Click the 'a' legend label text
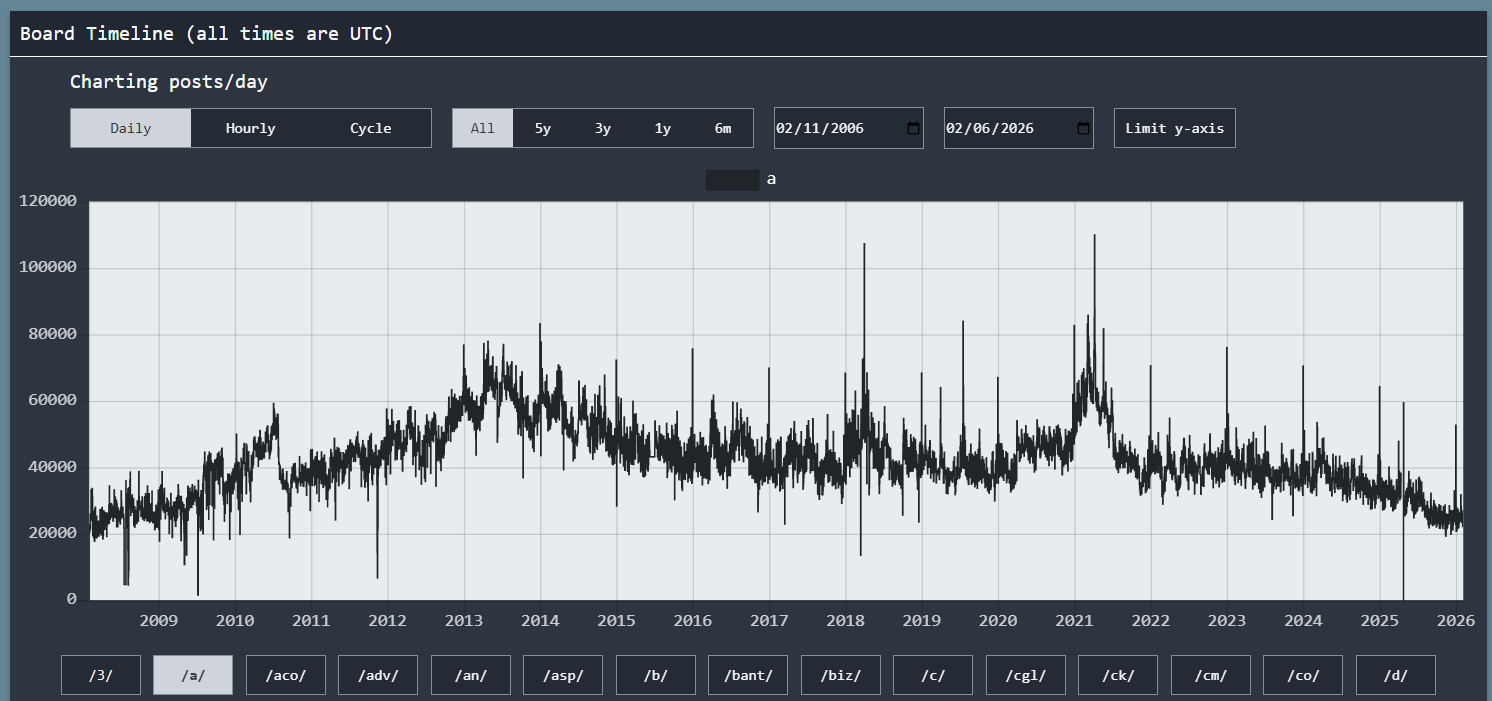 (x=771, y=180)
